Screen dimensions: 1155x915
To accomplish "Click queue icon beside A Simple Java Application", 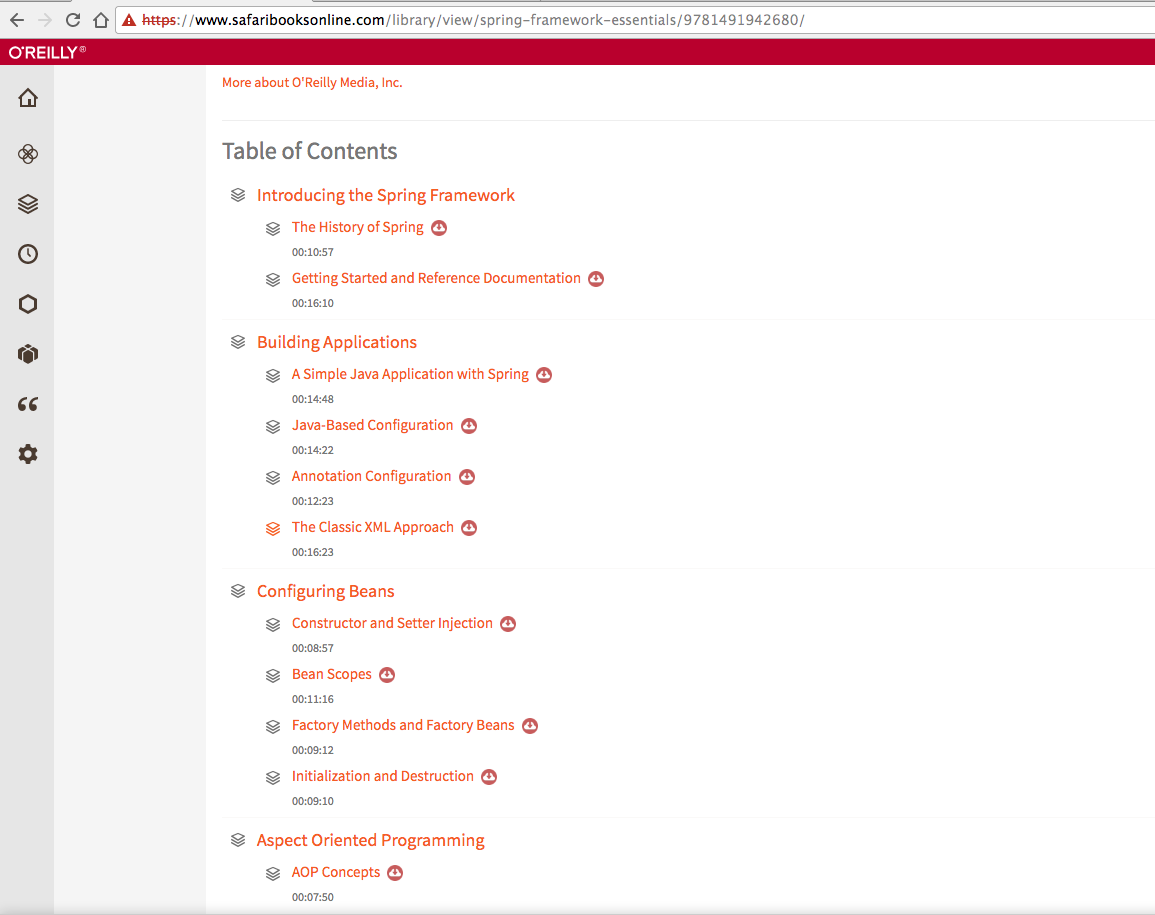I will click(x=273, y=375).
